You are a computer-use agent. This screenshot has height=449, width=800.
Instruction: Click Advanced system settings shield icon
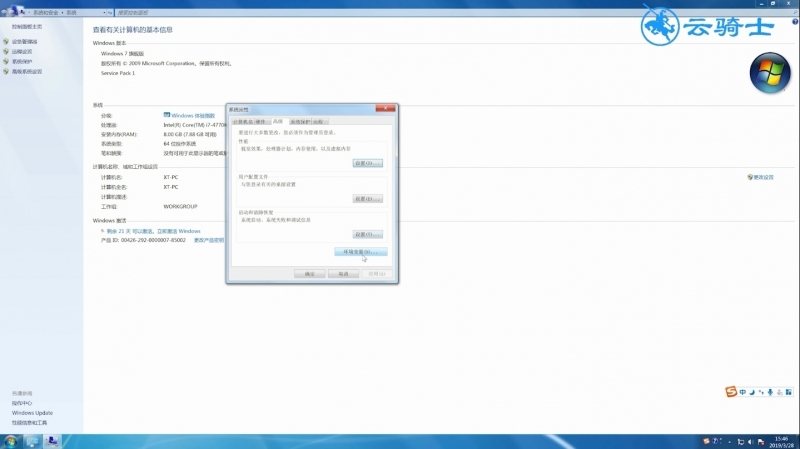[x=6, y=72]
